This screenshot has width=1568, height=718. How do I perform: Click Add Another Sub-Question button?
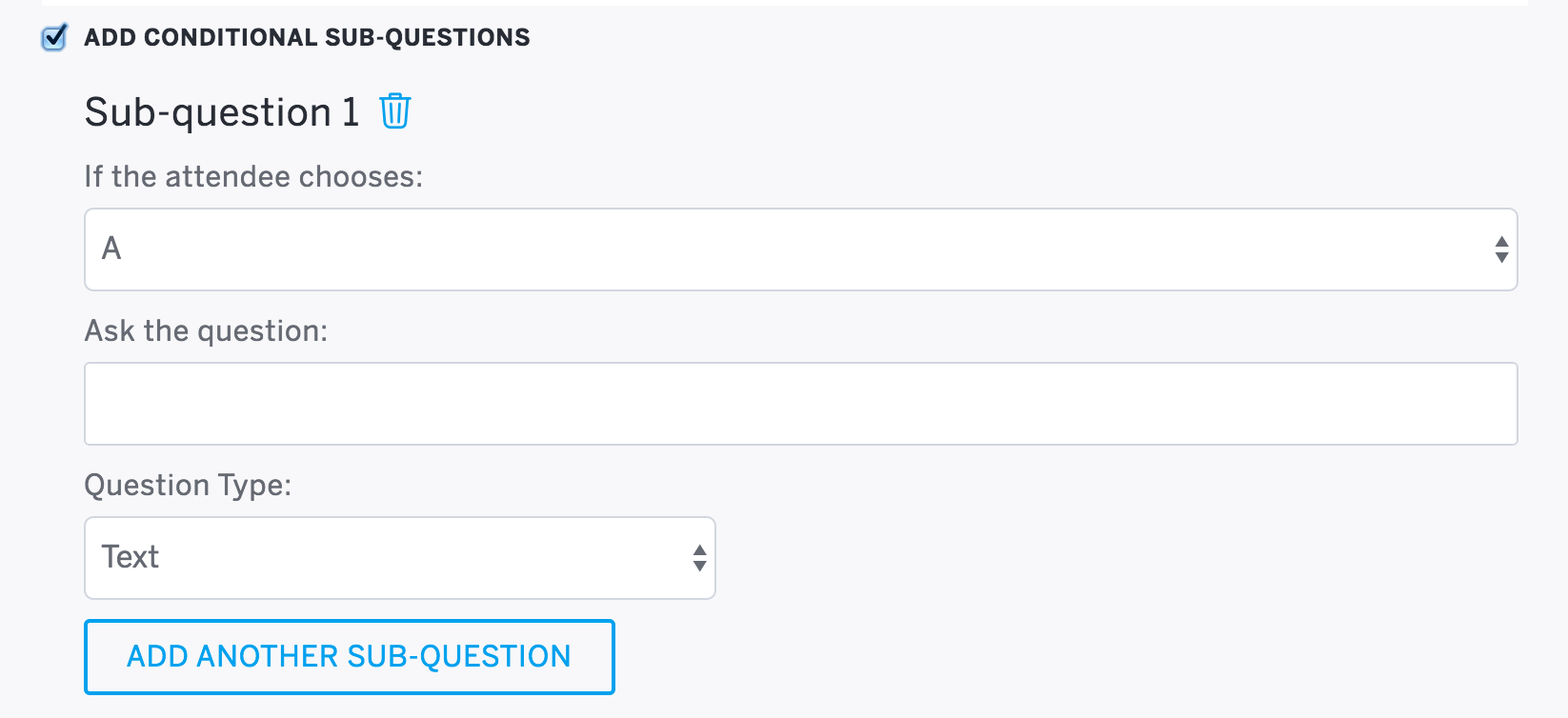[350, 657]
